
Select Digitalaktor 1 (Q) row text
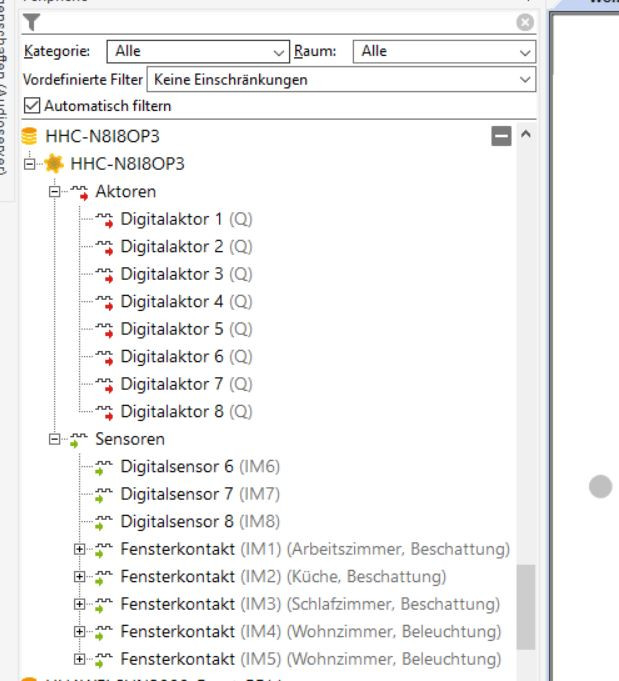186,219
